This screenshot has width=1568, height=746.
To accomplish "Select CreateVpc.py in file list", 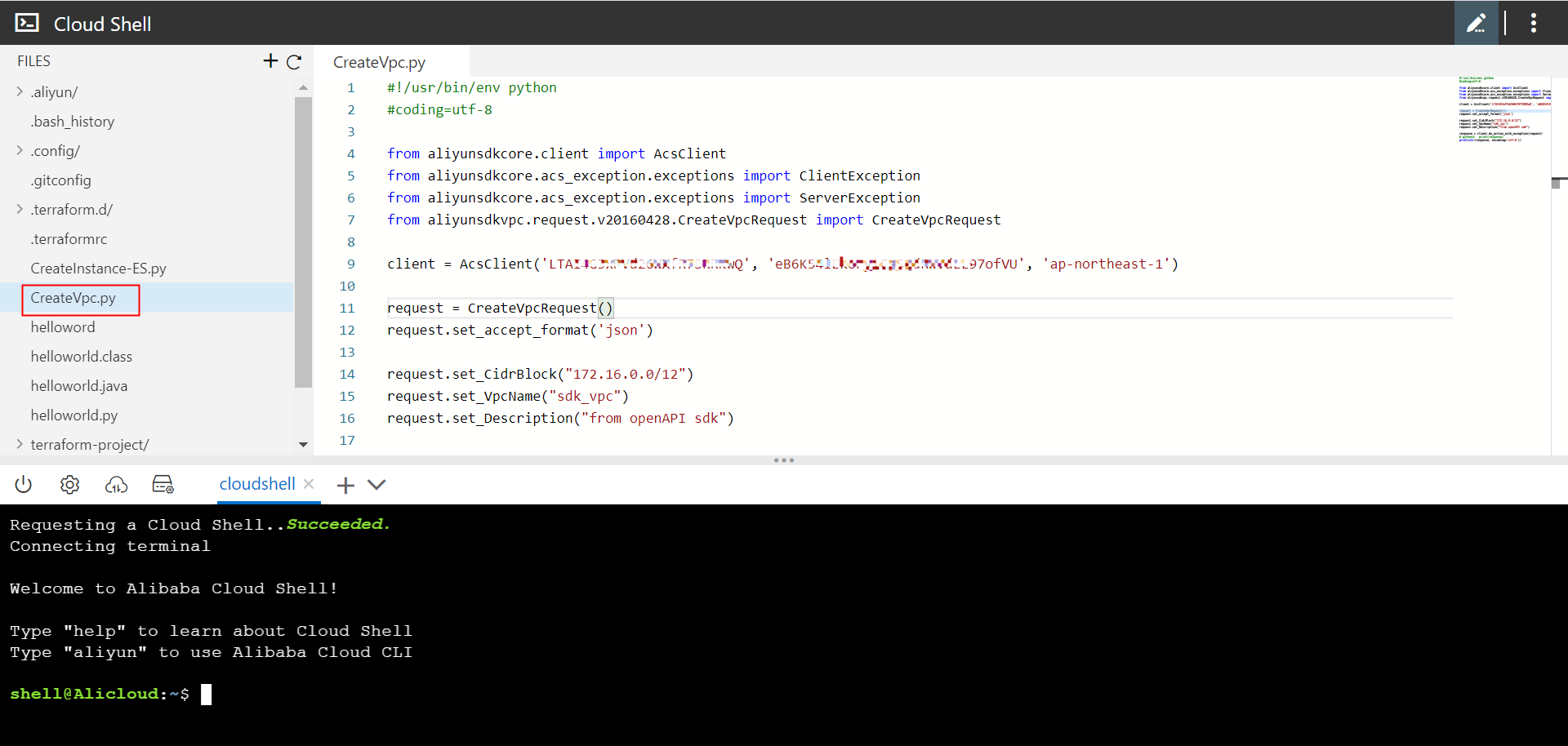I will click(73, 298).
